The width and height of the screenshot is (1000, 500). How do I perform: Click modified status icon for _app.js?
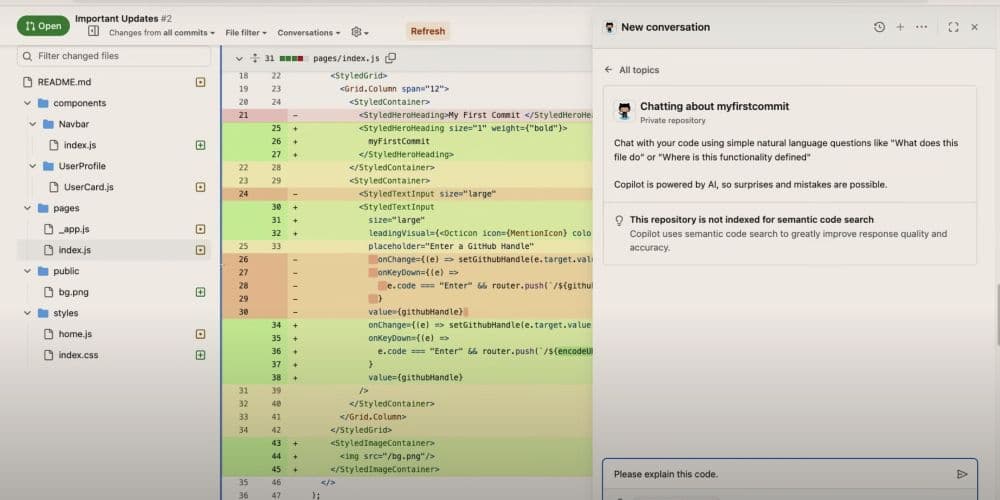200,229
